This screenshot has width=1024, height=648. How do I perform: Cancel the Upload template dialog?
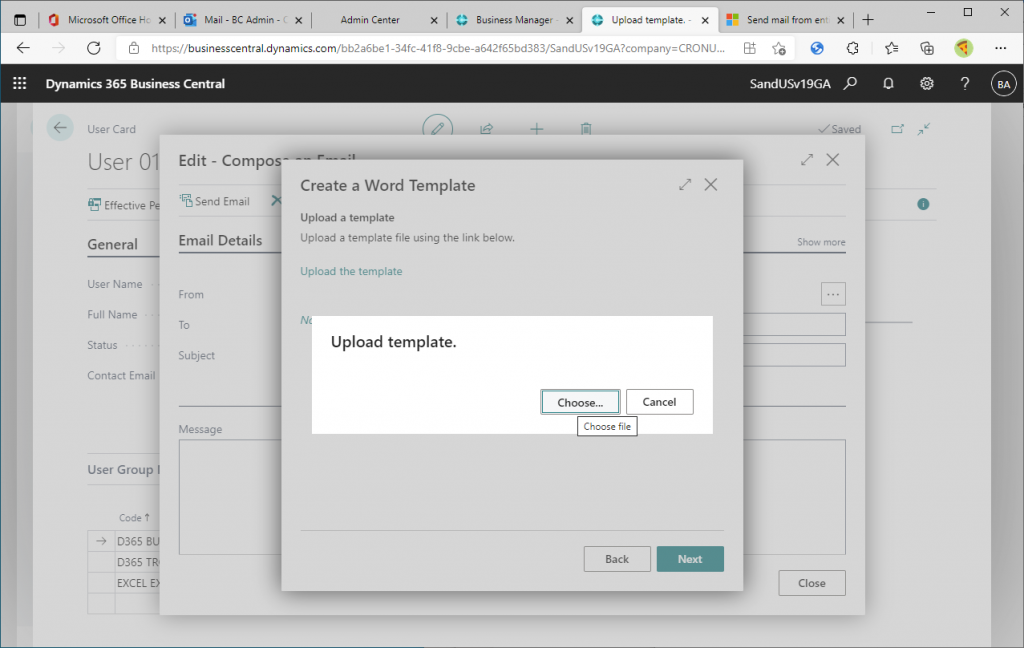point(659,402)
